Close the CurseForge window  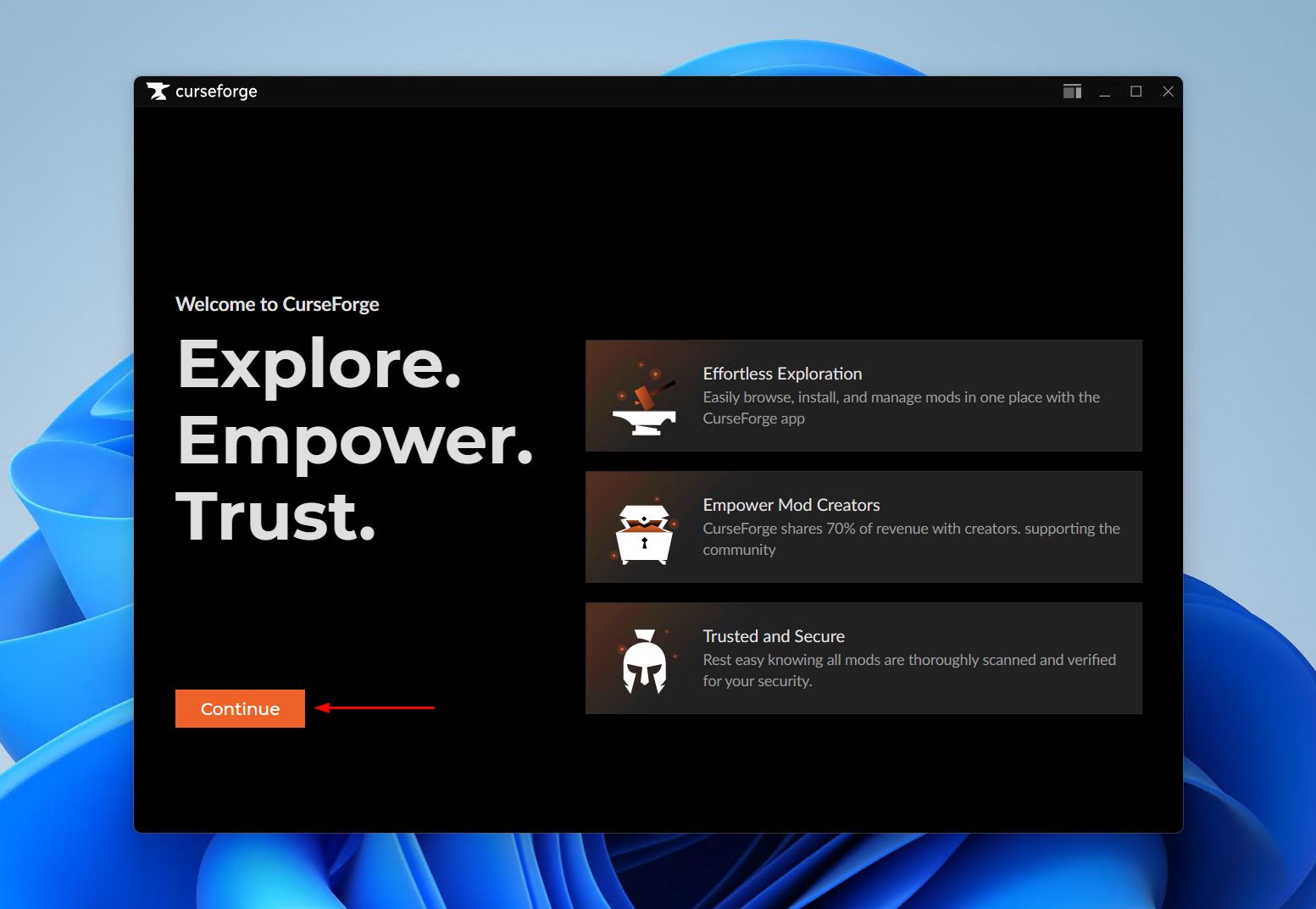coord(1168,91)
